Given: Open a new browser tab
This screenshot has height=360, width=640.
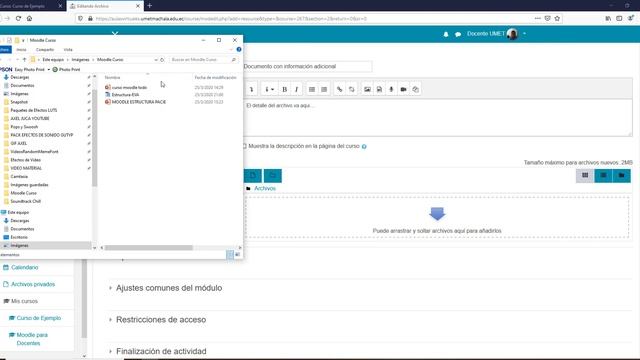Looking at the screenshot, I should [x=149, y=6].
